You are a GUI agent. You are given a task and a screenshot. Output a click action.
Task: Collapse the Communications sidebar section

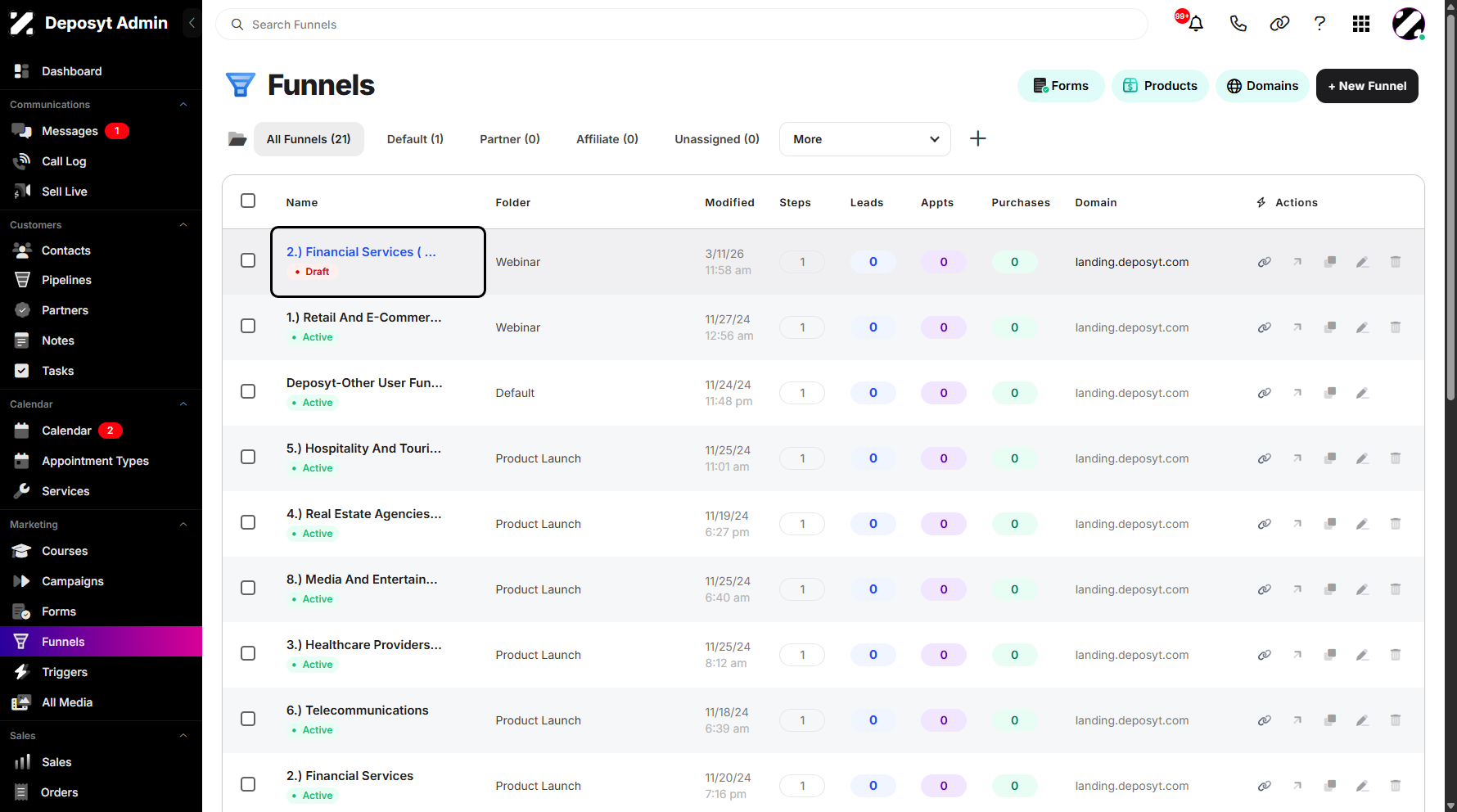(x=183, y=105)
